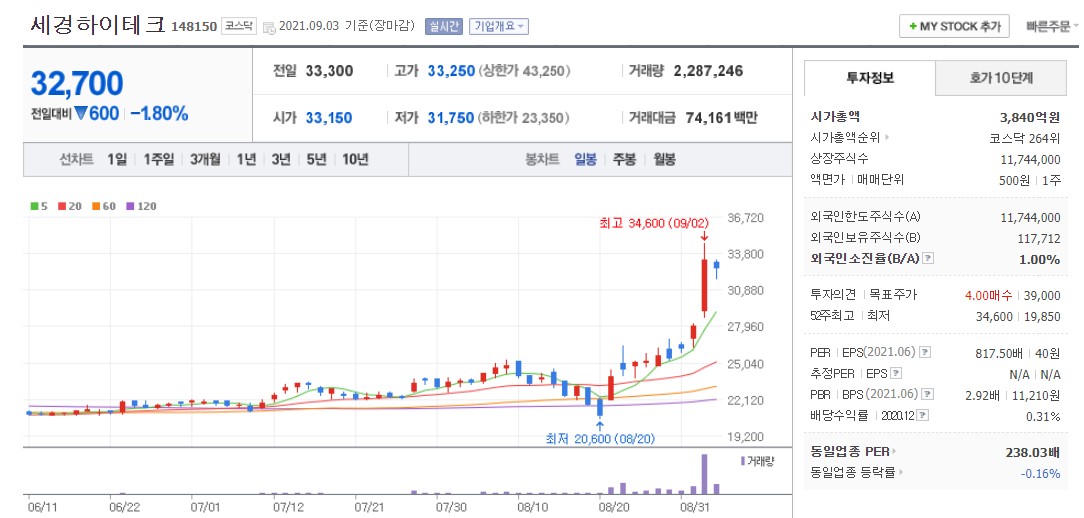Click the help icon next to 외국인소진율(B/A)

pyautogui.click(x=928, y=258)
